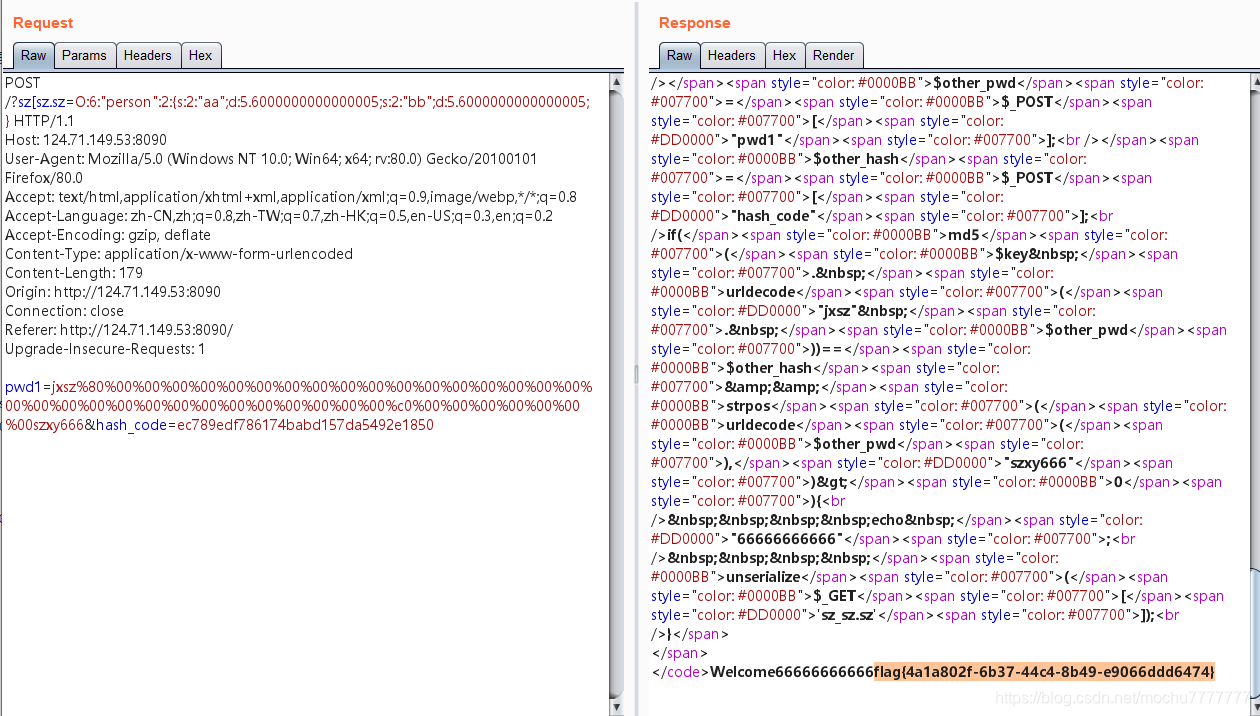The height and width of the screenshot is (716, 1260).
Task: Click the Referer header line
Action: click(119, 330)
